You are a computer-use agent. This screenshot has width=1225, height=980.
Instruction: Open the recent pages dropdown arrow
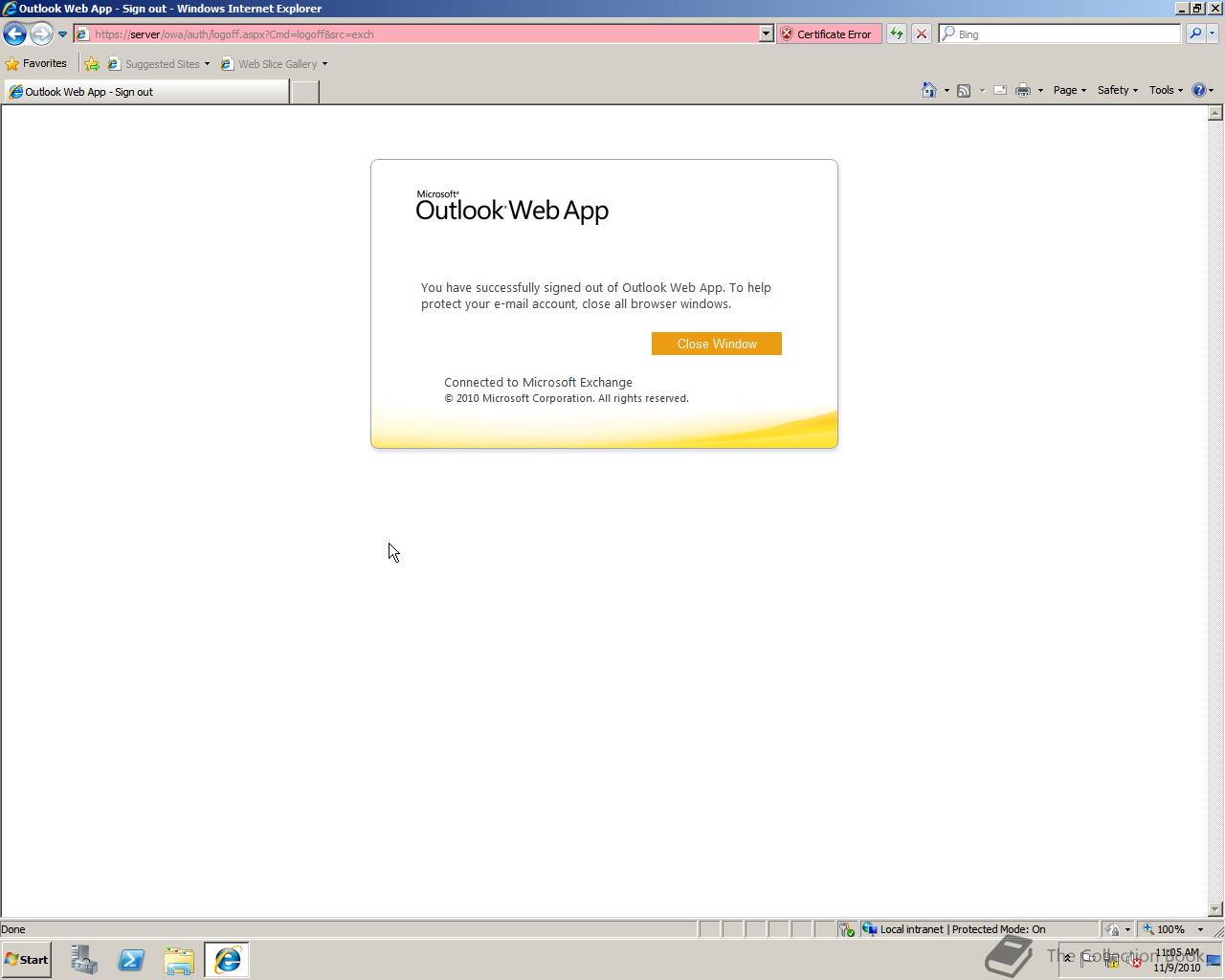(62, 34)
